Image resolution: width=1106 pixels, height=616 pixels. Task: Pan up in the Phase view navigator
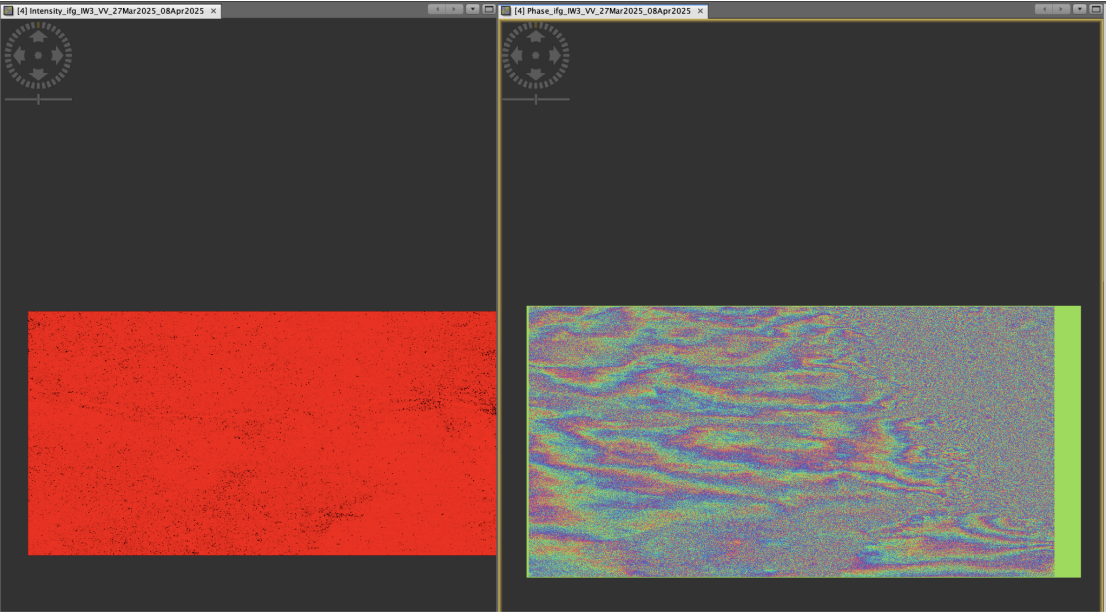(535, 36)
